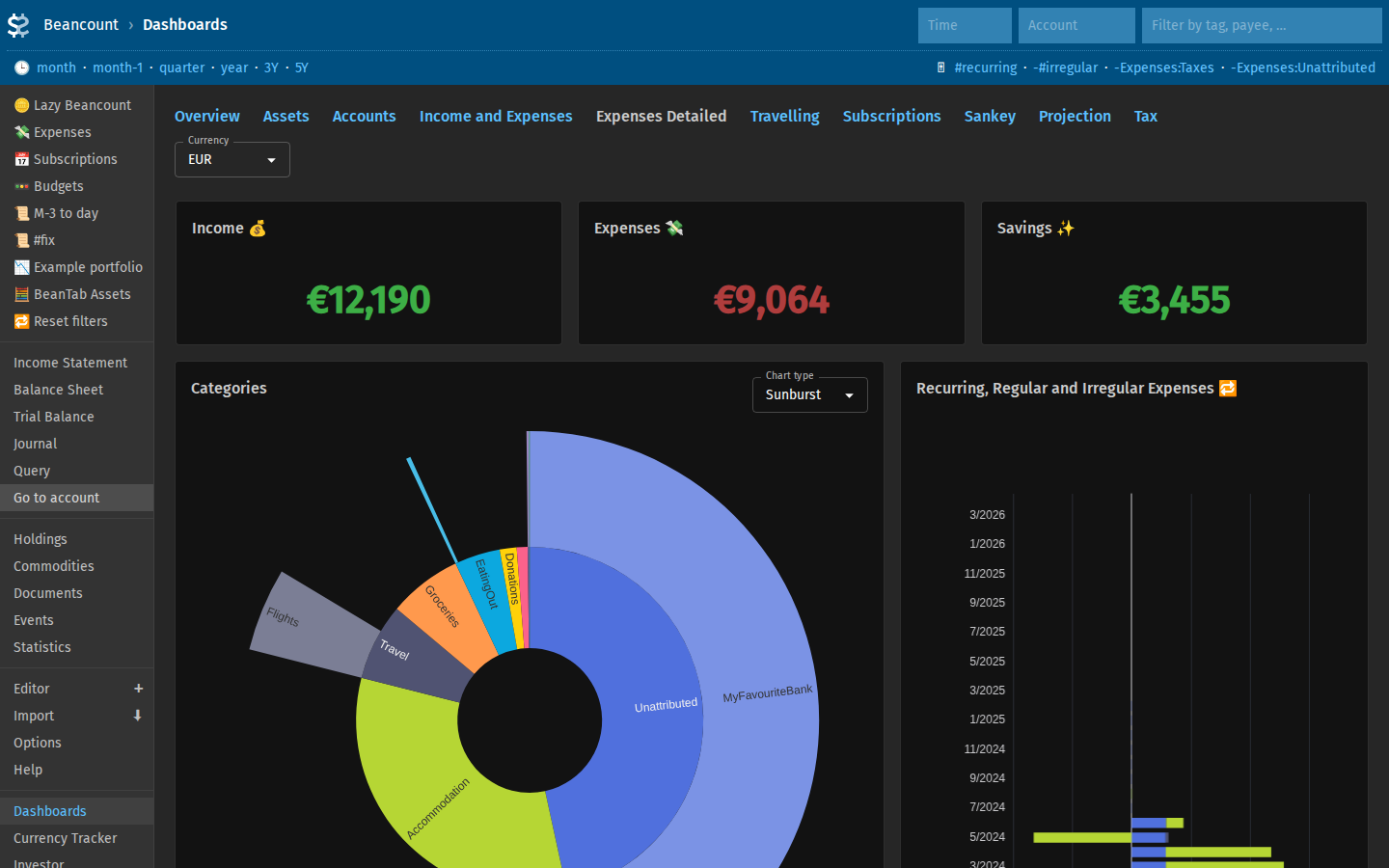Viewport: 1389px width, 868px height.
Task: Apply the -Expenses:Taxes filter
Action: point(1164,68)
